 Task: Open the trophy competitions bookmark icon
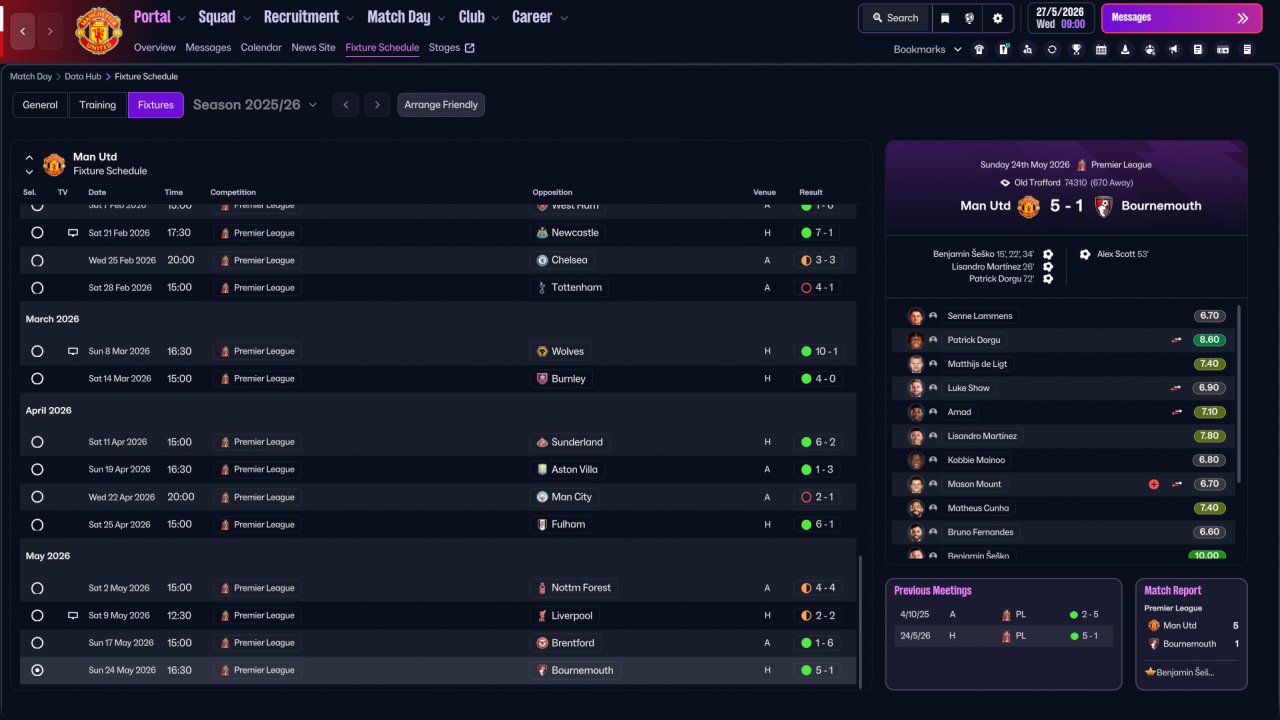tap(1076, 49)
